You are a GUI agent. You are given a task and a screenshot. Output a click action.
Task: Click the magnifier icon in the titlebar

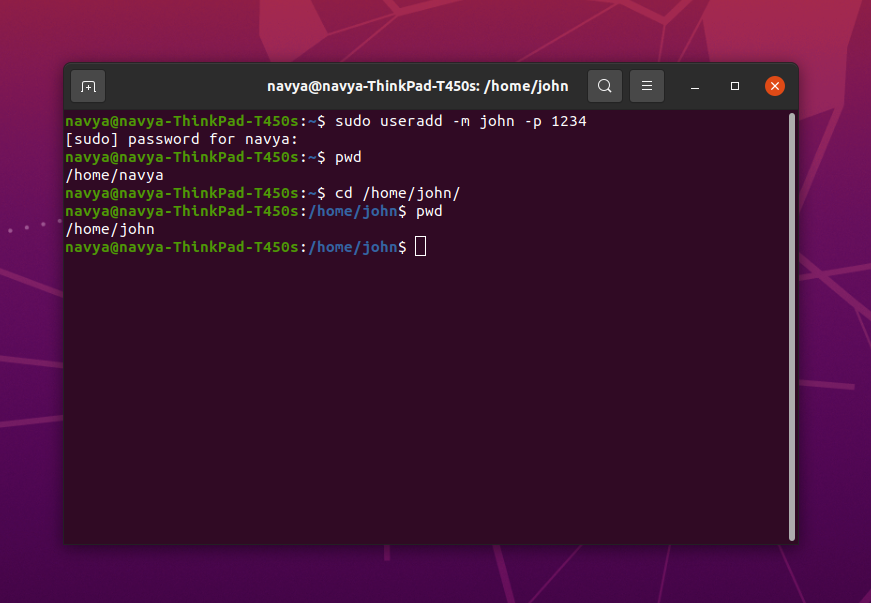pos(604,86)
